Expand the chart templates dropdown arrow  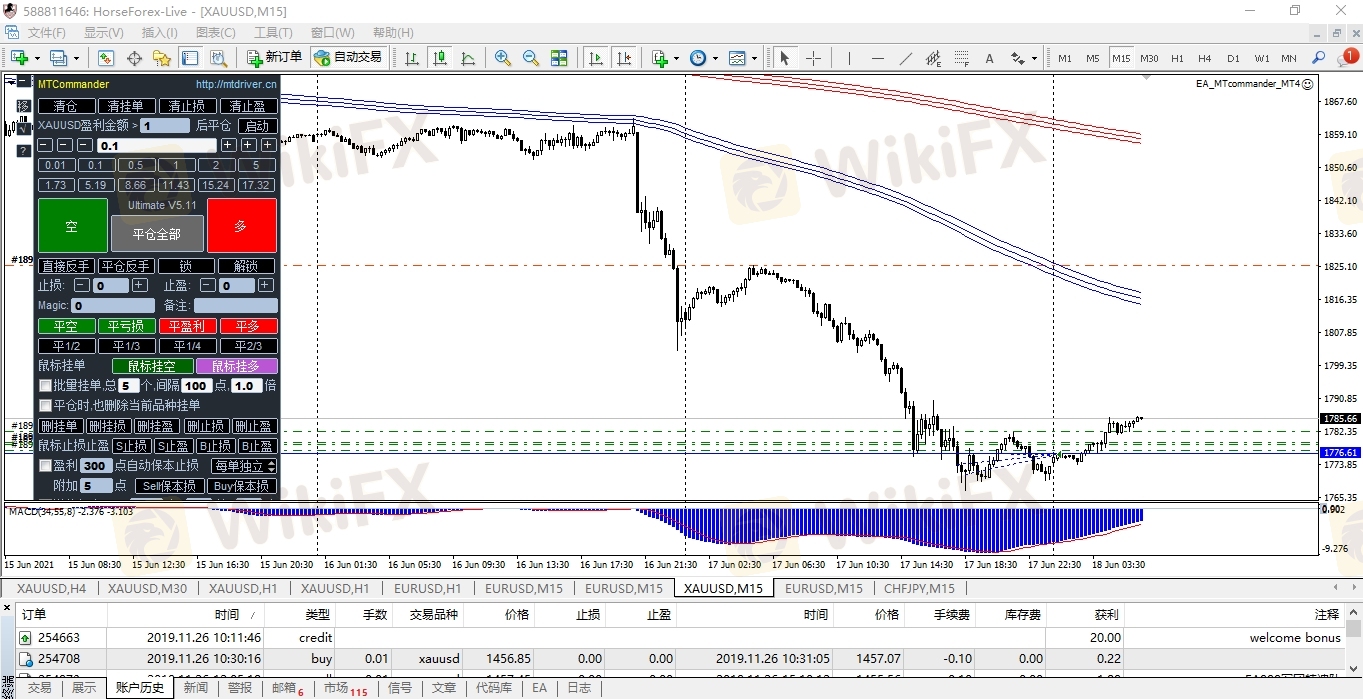click(x=754, y=58)
